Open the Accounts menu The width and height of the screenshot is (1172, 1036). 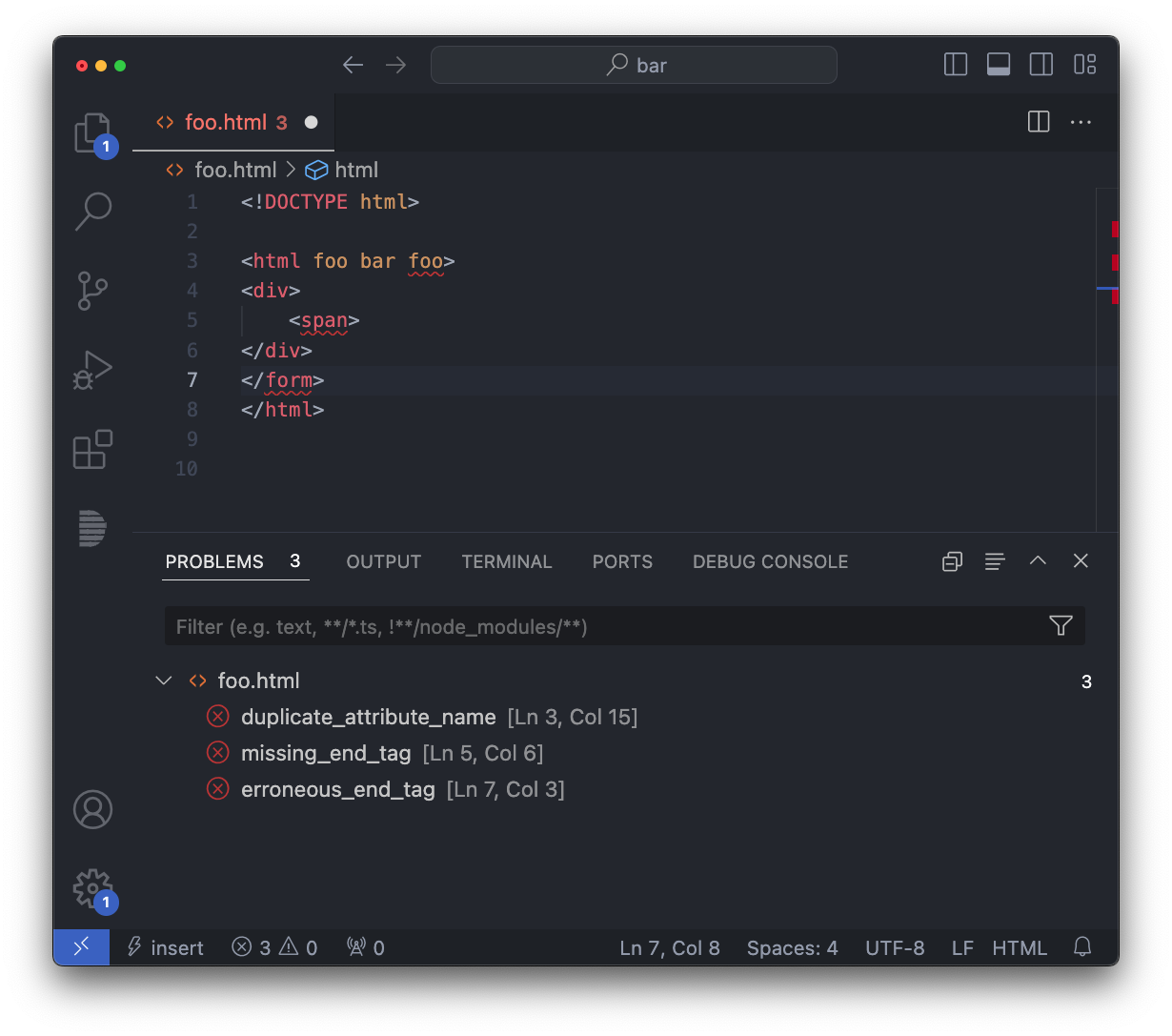coord(92,809)
